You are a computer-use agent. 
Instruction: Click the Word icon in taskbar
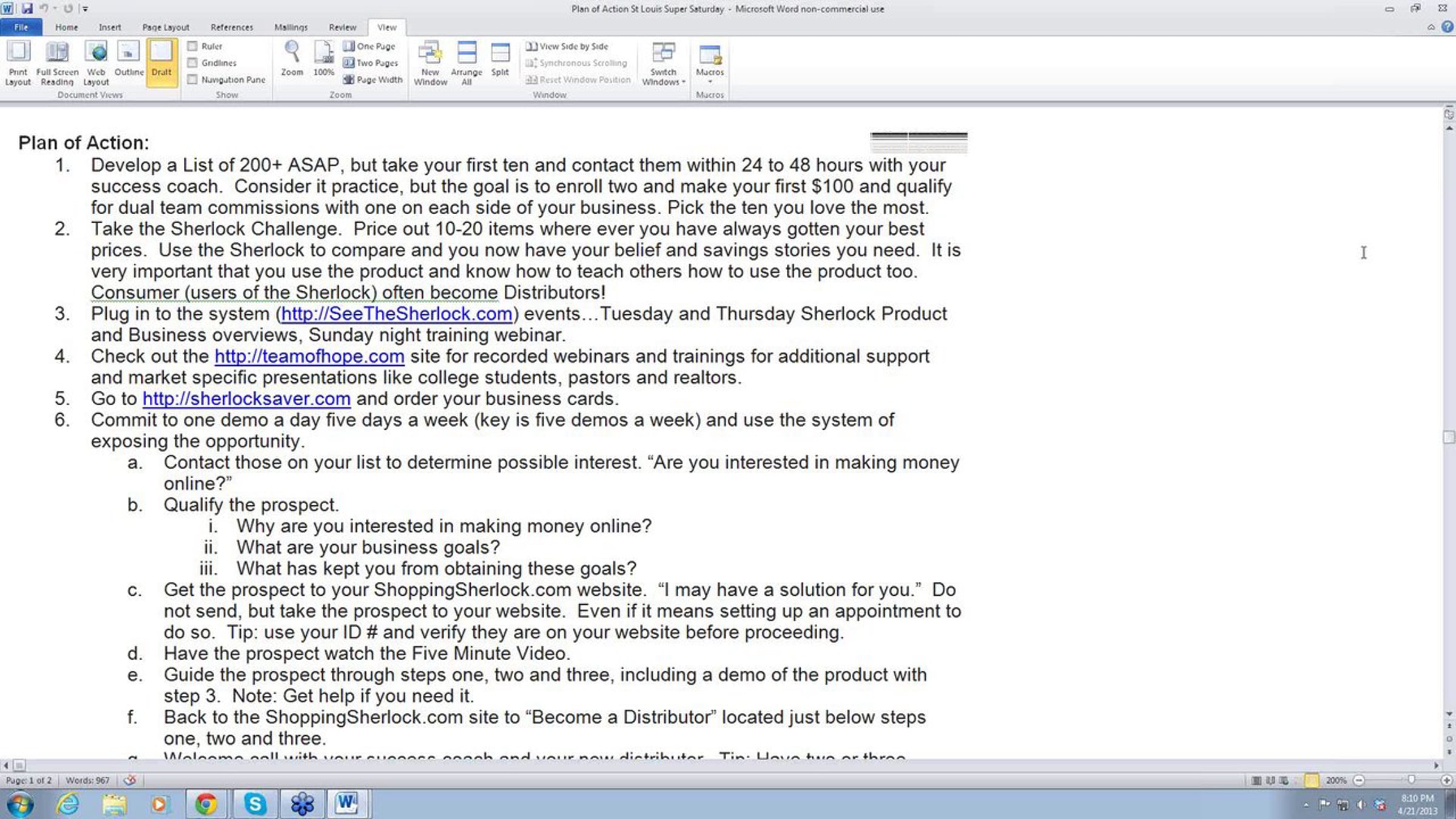tap(346, 804)
